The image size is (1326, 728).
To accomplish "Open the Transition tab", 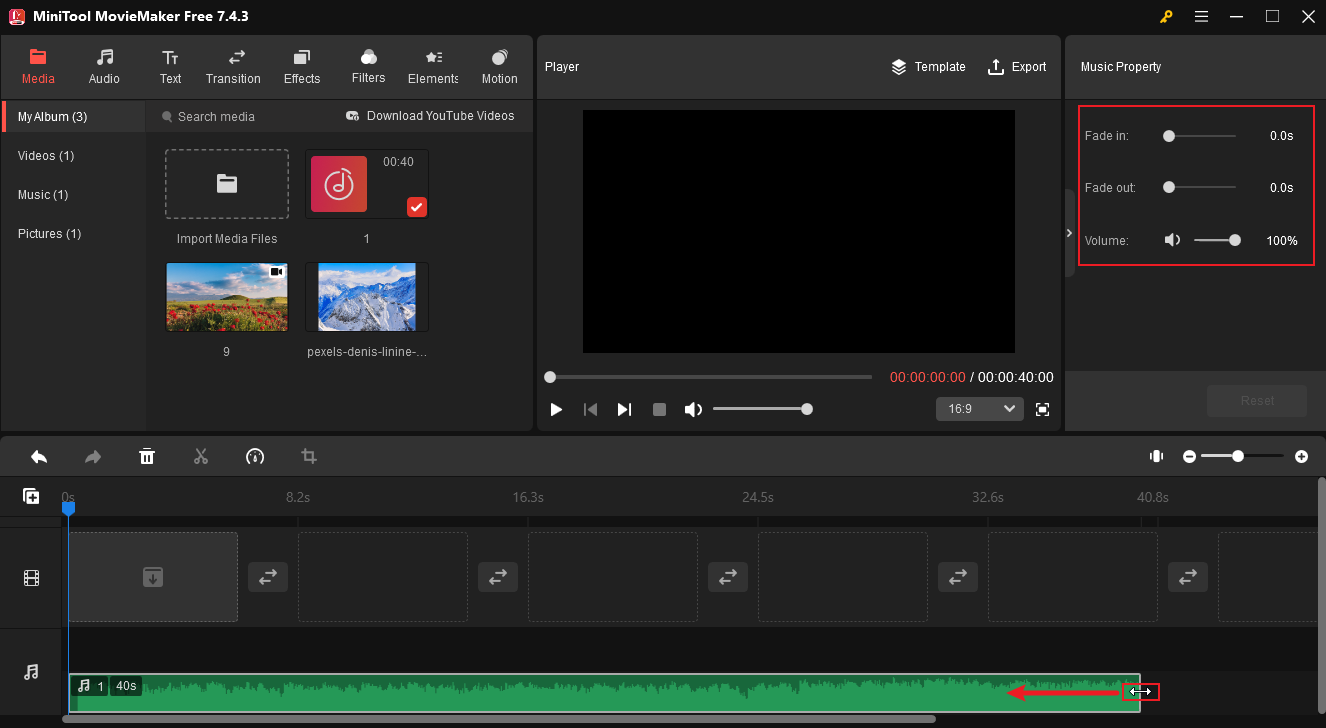I will (x=233, y=67).
